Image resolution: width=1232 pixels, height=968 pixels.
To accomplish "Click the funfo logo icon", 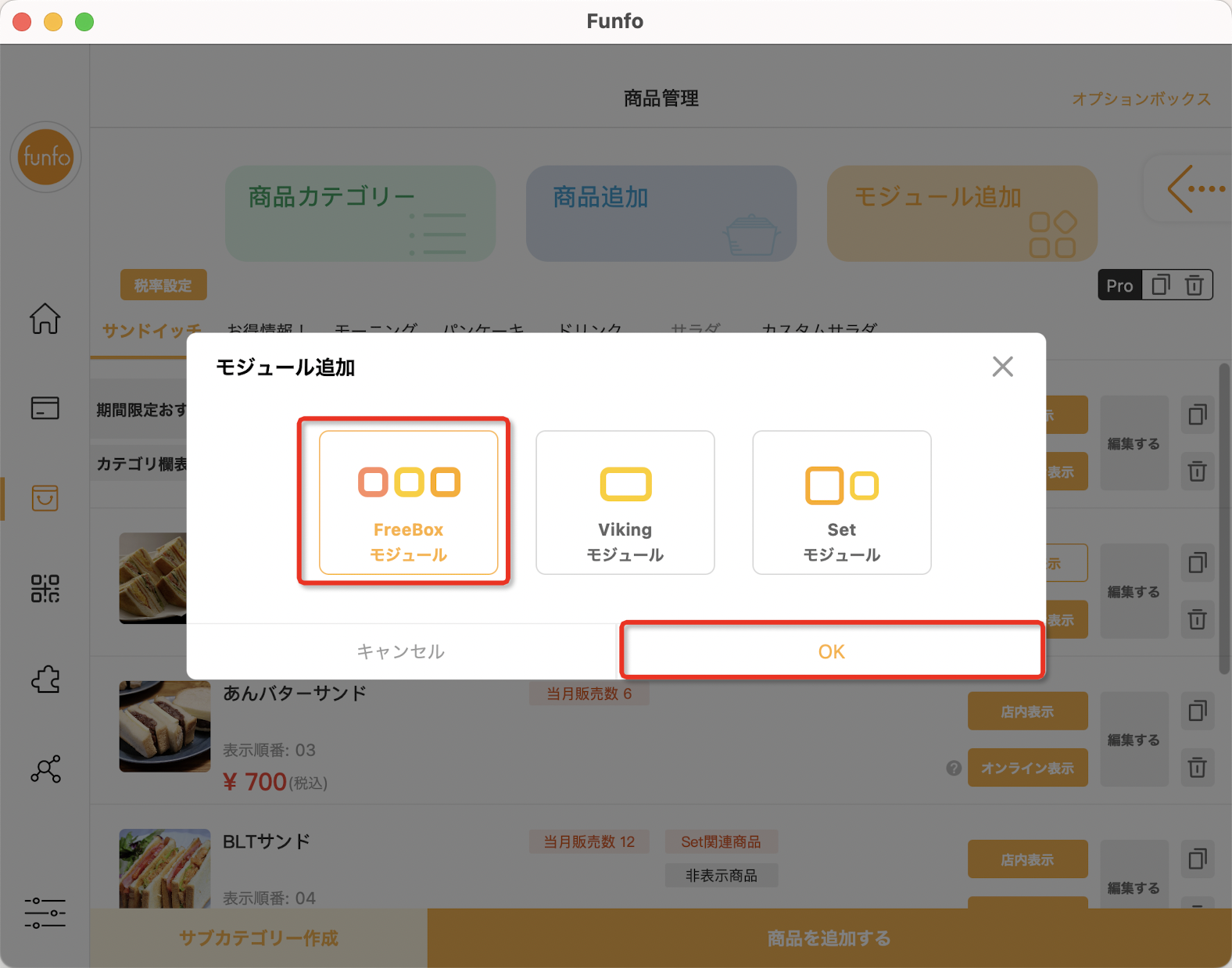I will [45, 157].
